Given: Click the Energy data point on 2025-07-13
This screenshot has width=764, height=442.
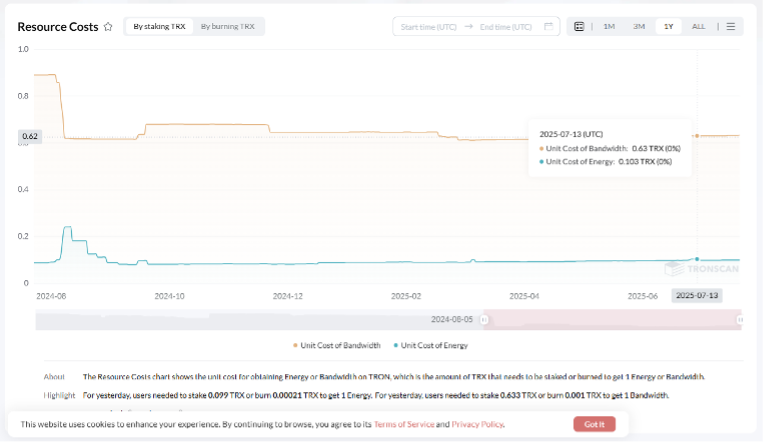Looking at the screenshot, I should pyautogui.click(x=697, y=259).
